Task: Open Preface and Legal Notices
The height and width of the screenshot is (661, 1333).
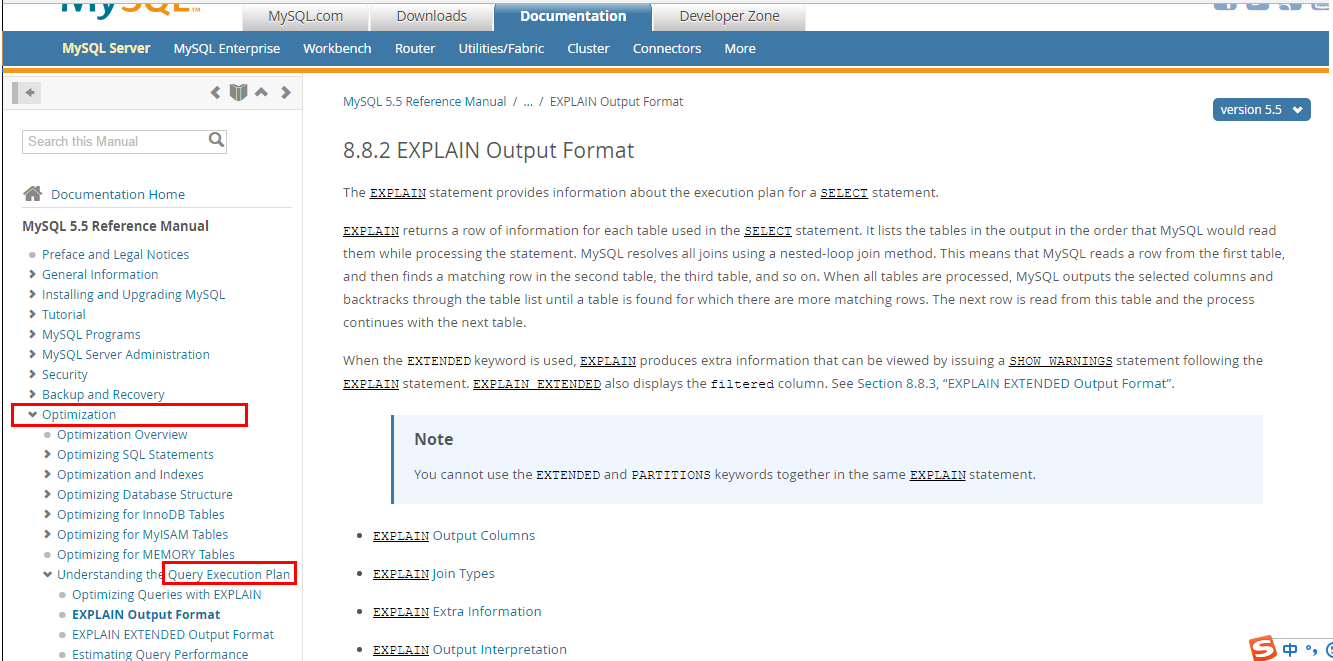Action: [115, 254]
